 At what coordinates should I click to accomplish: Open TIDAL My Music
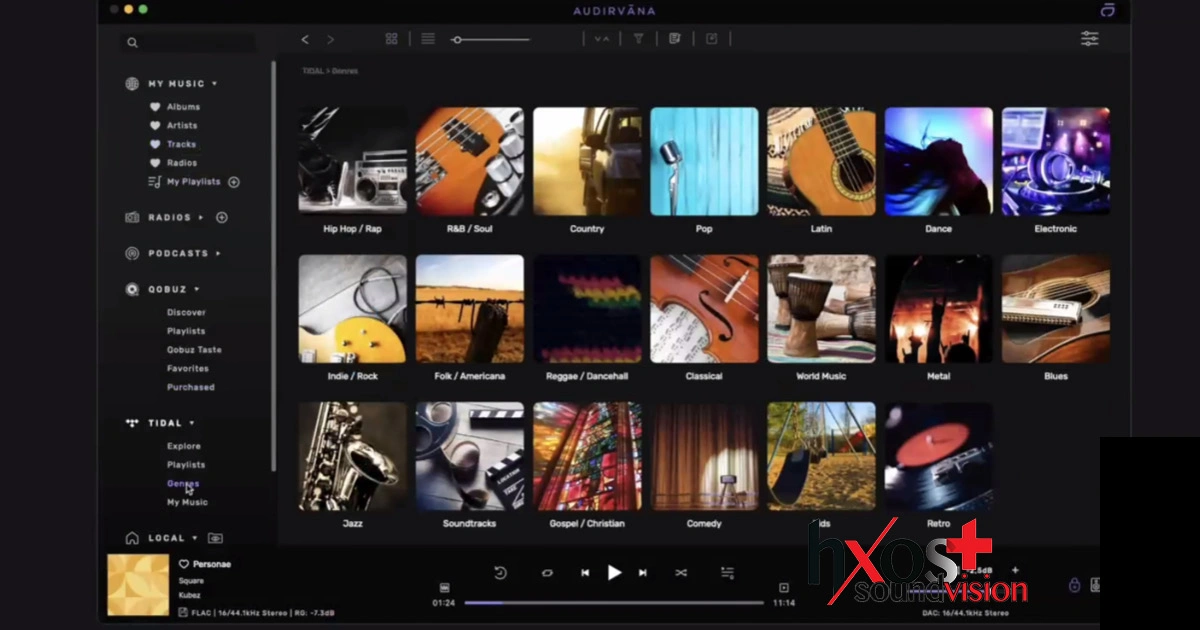[187, 502]
